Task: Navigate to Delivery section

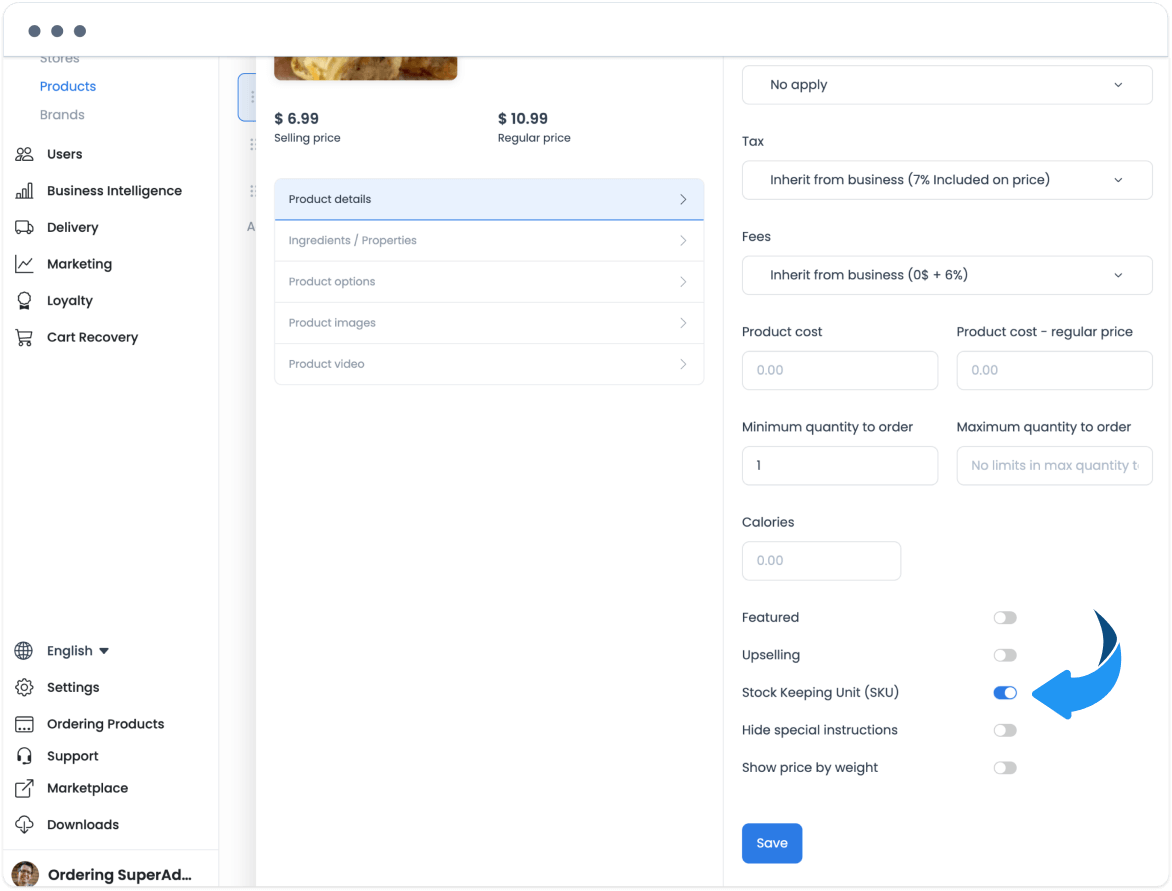Action: tap(73, 227)
